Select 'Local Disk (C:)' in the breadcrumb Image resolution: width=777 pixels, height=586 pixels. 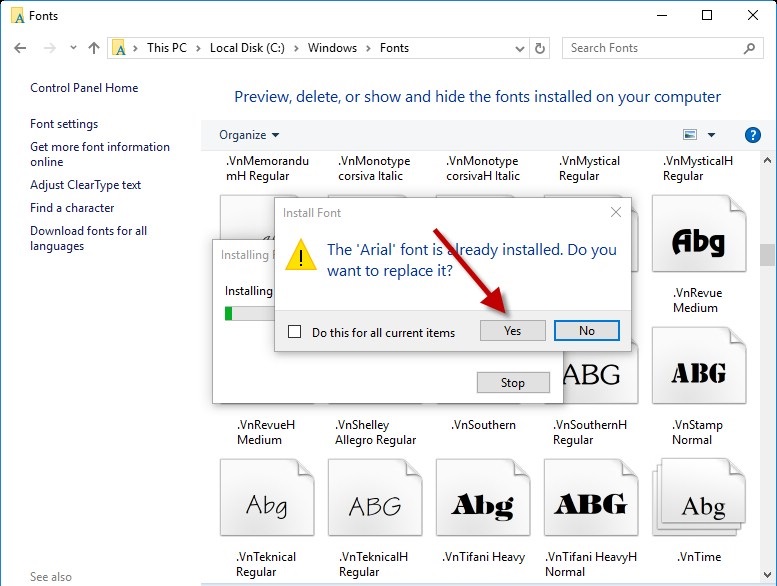click(247, 48)
